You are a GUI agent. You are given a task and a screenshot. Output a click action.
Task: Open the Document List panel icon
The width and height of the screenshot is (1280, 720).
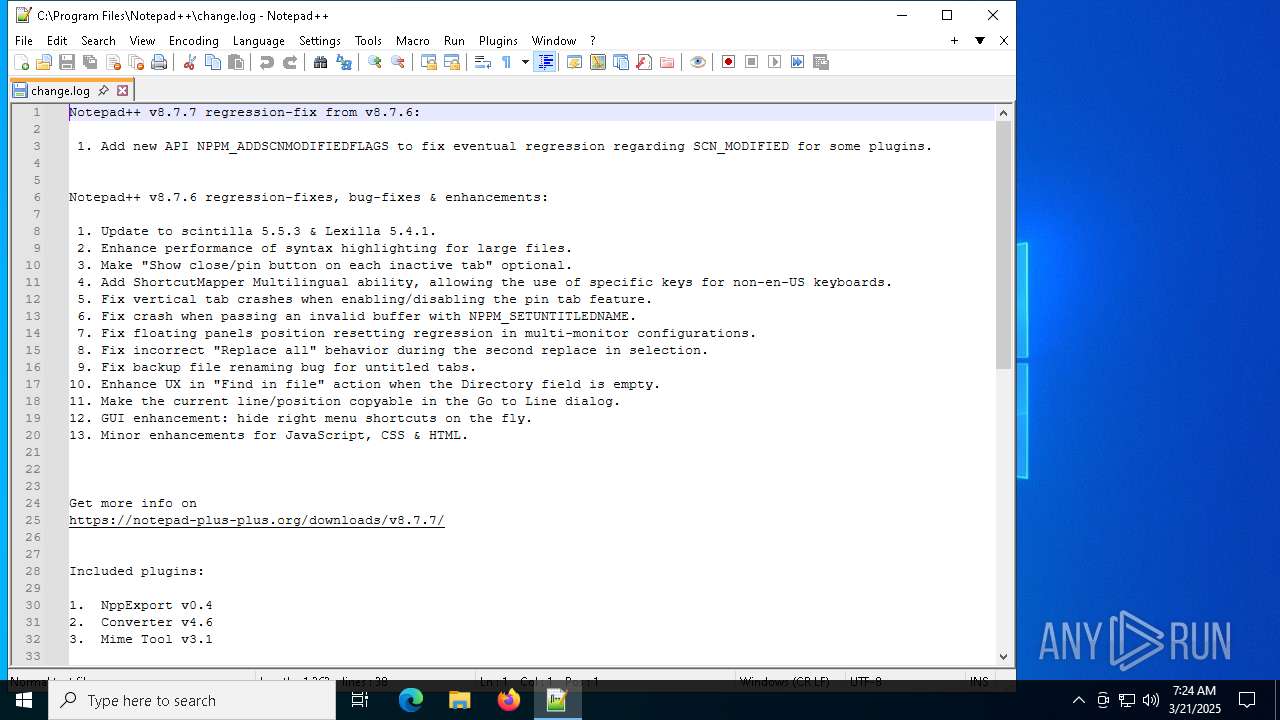[x=621, y=62]
